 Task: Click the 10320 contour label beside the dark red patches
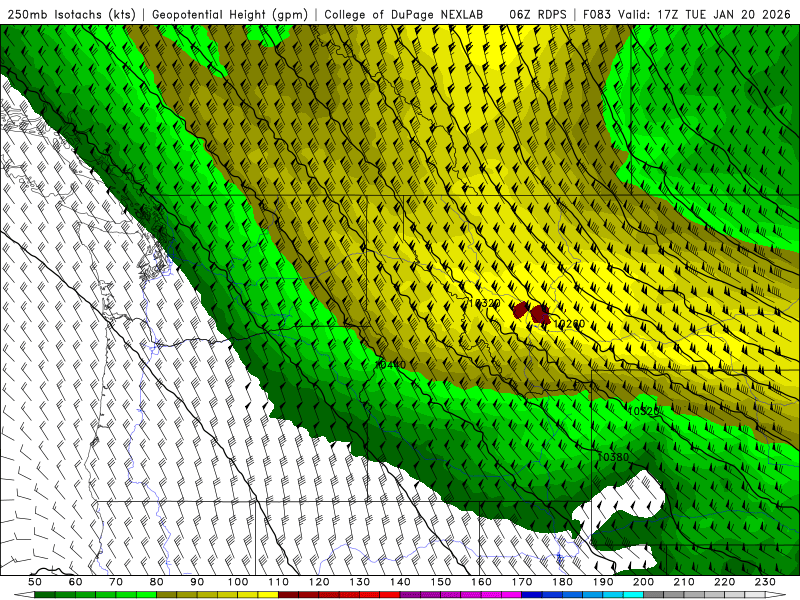point(484,303)
